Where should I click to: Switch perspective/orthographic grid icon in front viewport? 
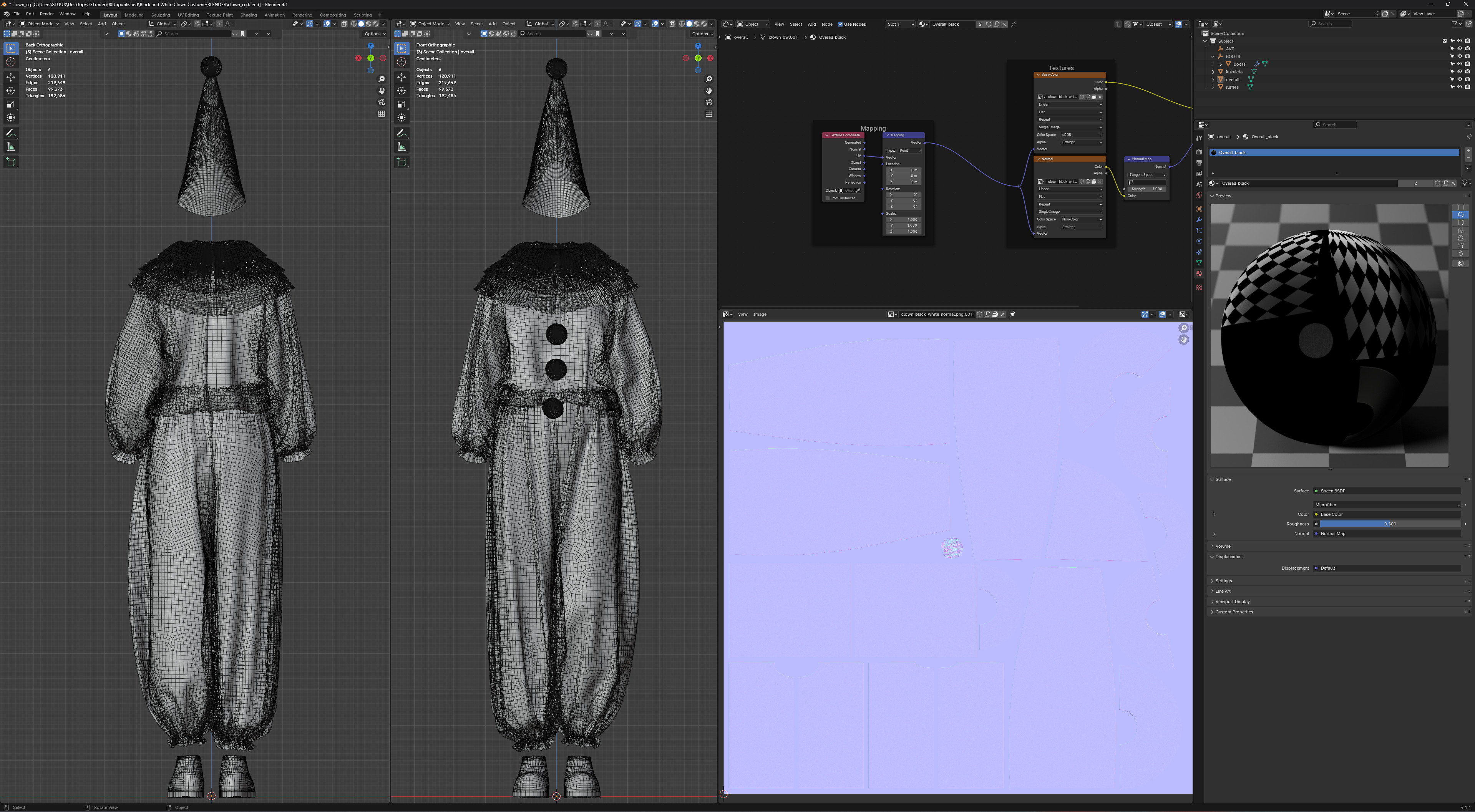709,114
